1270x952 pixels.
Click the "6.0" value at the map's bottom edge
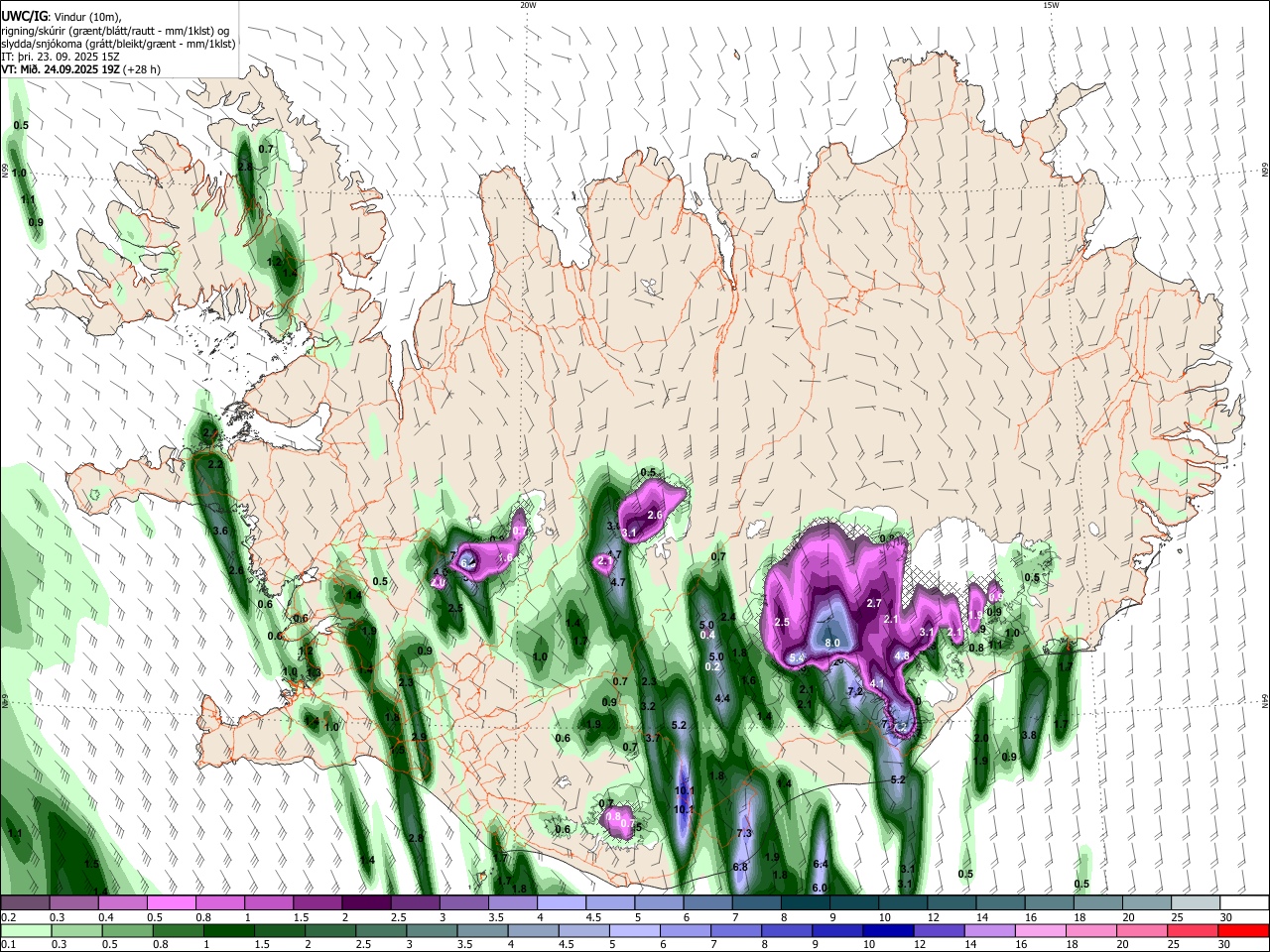(x=820, y=889)
